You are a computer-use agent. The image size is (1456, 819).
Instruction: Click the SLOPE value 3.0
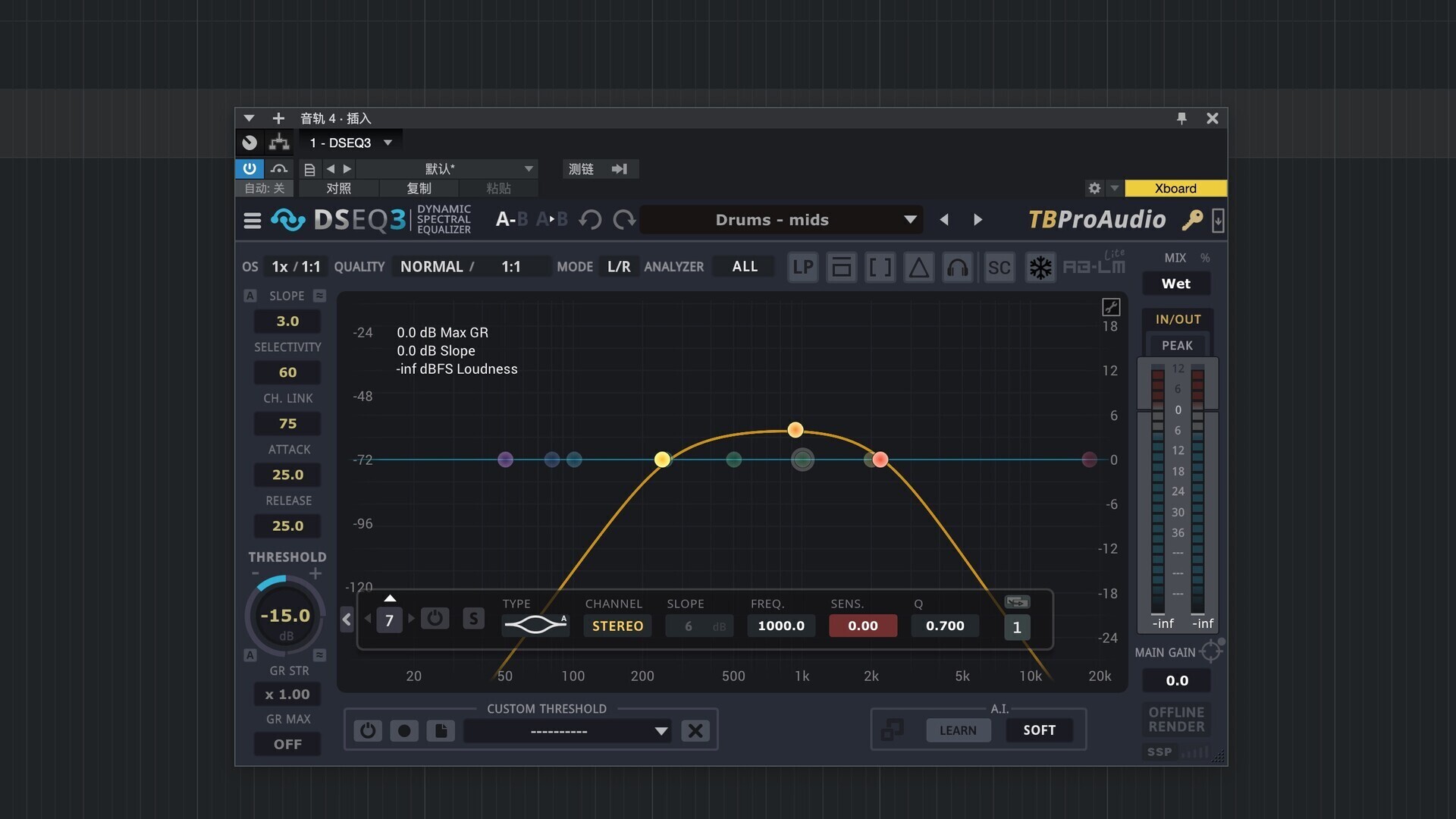click(x=287, y=321)
